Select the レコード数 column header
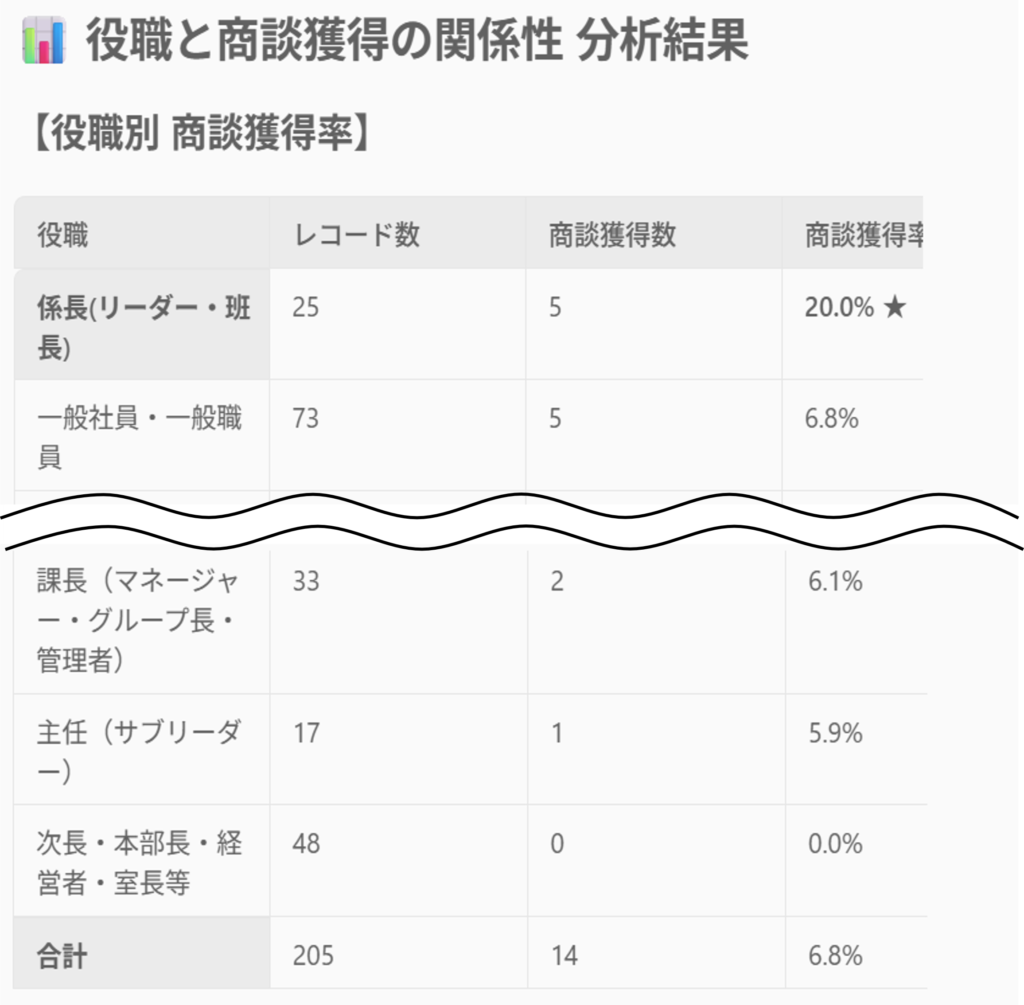The height and width of the screenshot is (1005, 1024). click(x=357, y=235)
